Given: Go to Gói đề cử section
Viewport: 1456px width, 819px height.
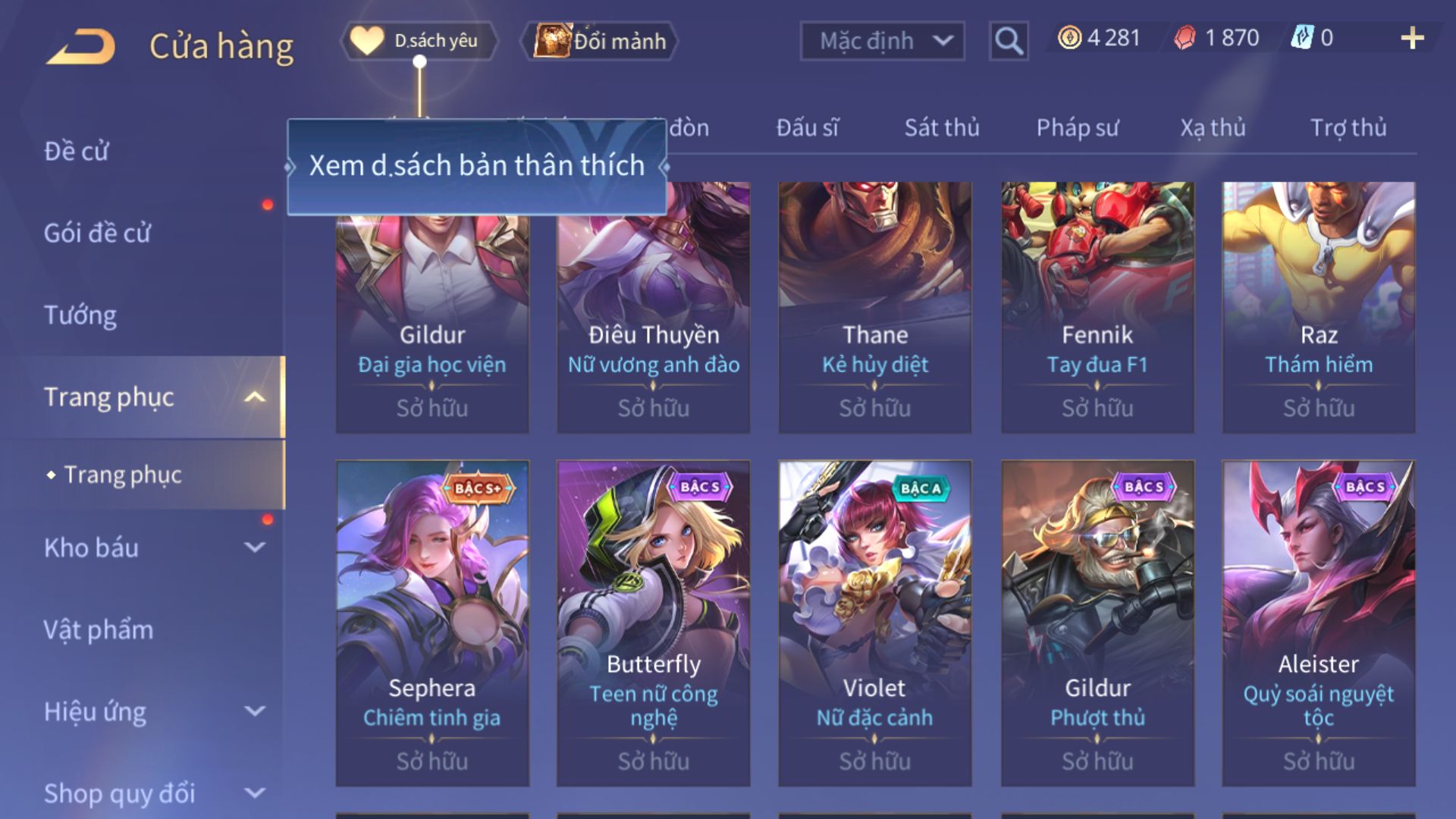Looking at the screenshot, I should coord(97,233).
